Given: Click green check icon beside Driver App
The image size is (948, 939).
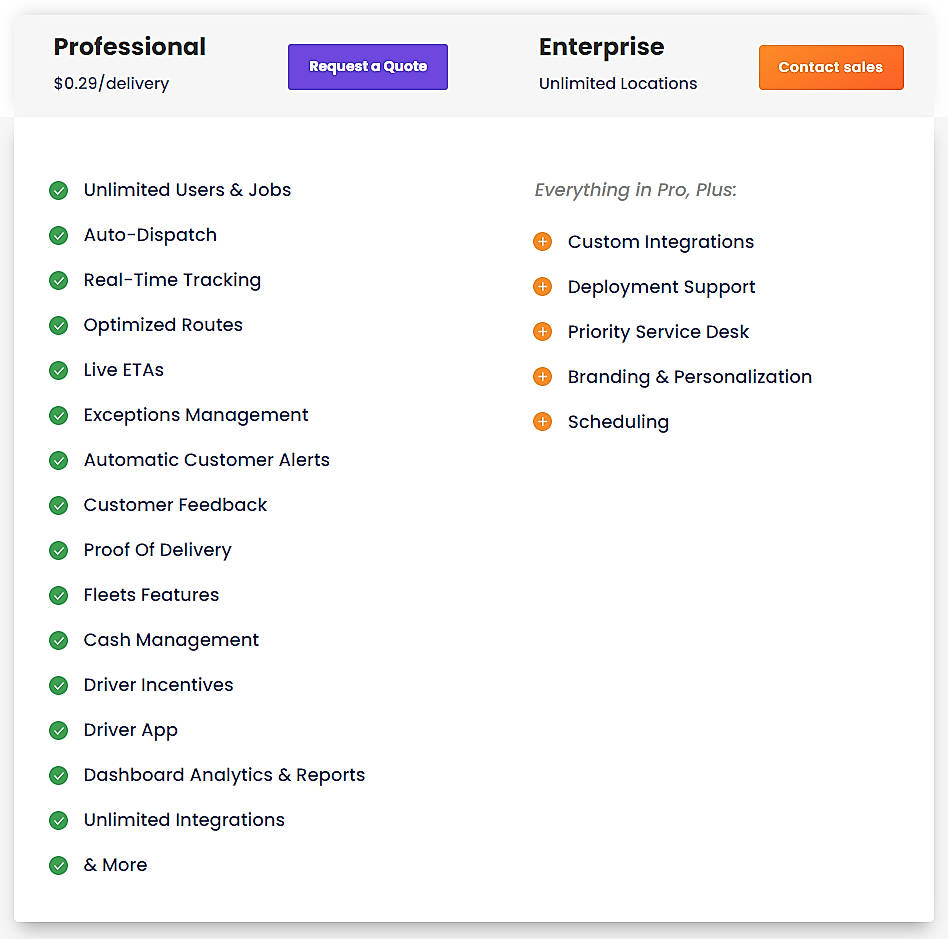Looking at the screenshot, I should pyautogui.click(x=59, y=730).
